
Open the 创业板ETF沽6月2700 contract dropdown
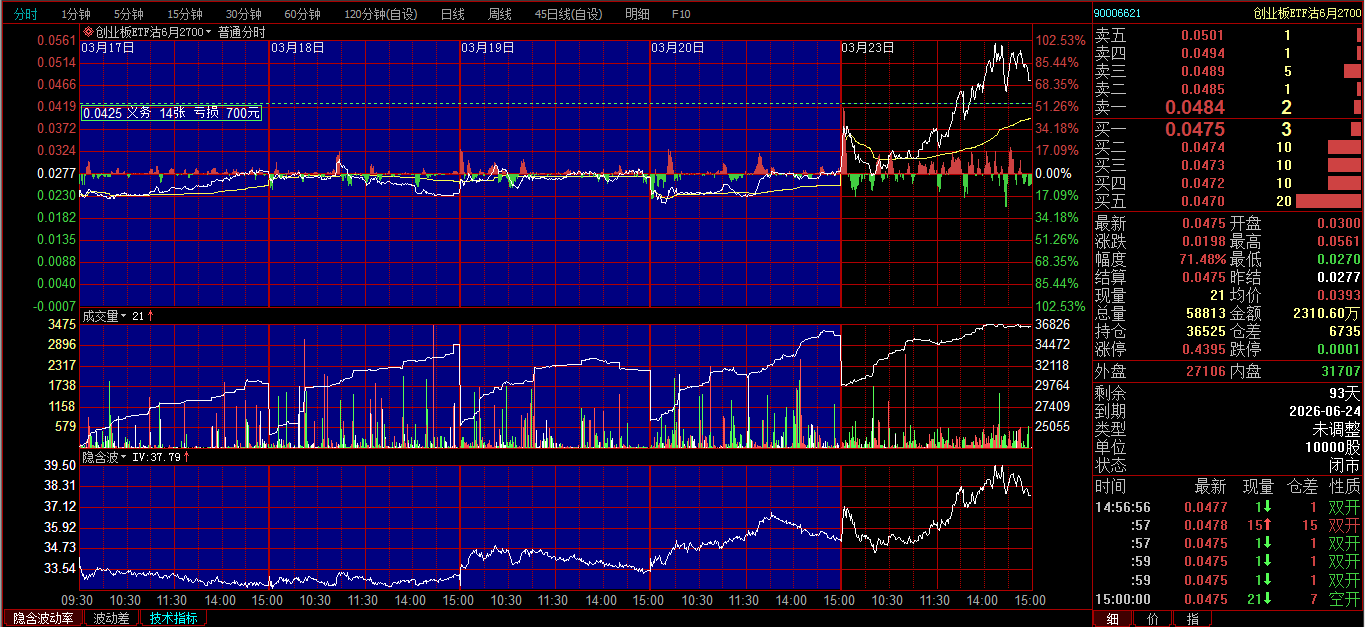click(210, 33)
